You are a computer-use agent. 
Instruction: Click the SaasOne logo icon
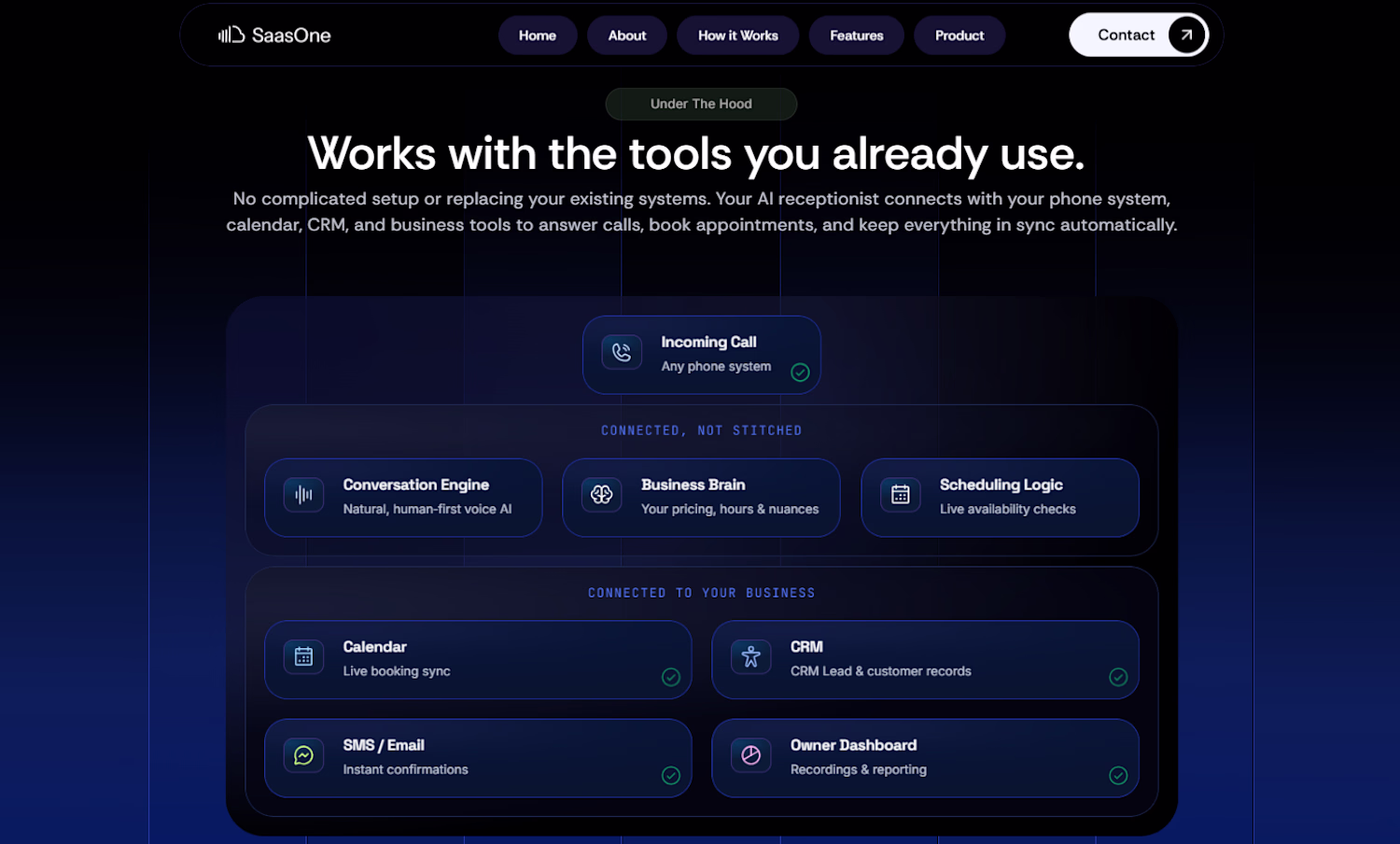[231, 35]
